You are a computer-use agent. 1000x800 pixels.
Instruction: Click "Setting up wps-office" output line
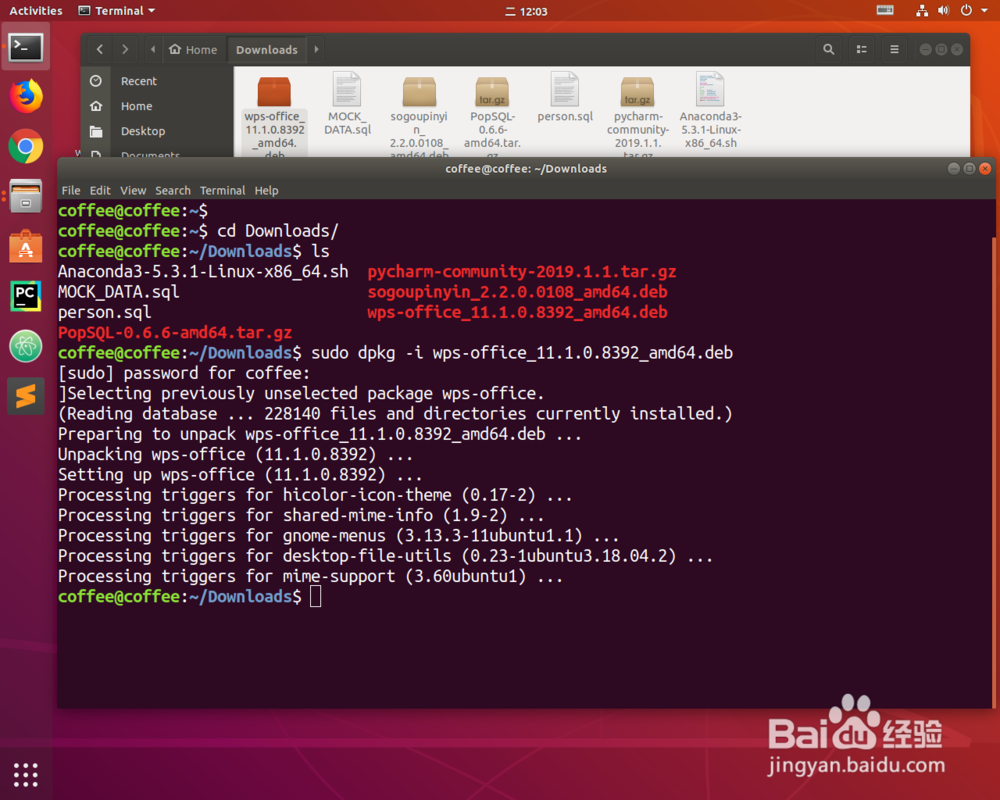click(x=240, y=475)
